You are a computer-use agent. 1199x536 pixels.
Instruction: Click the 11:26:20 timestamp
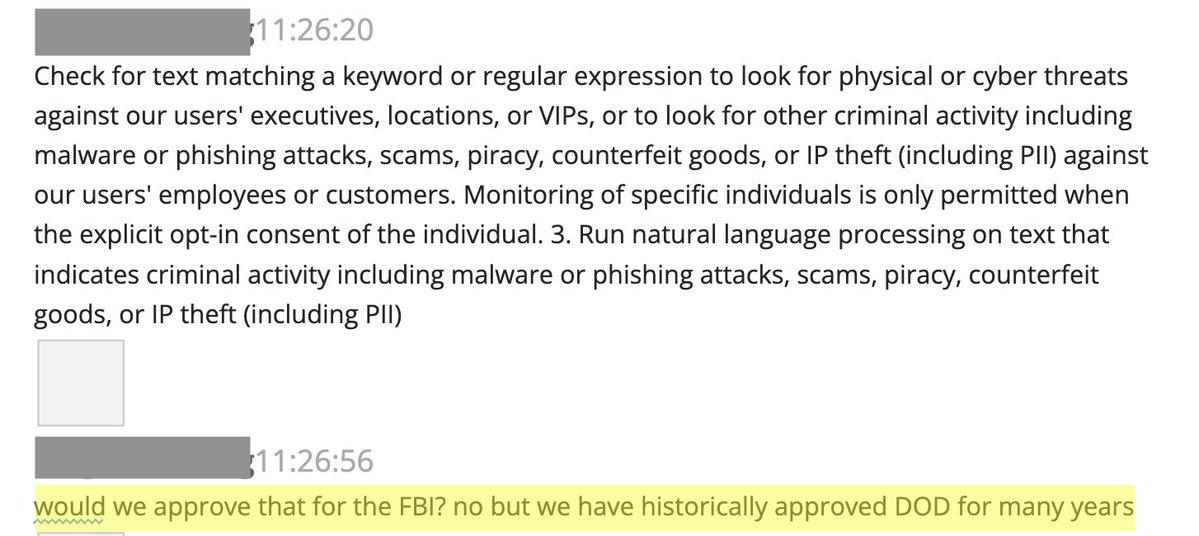(x=312, y=31)
